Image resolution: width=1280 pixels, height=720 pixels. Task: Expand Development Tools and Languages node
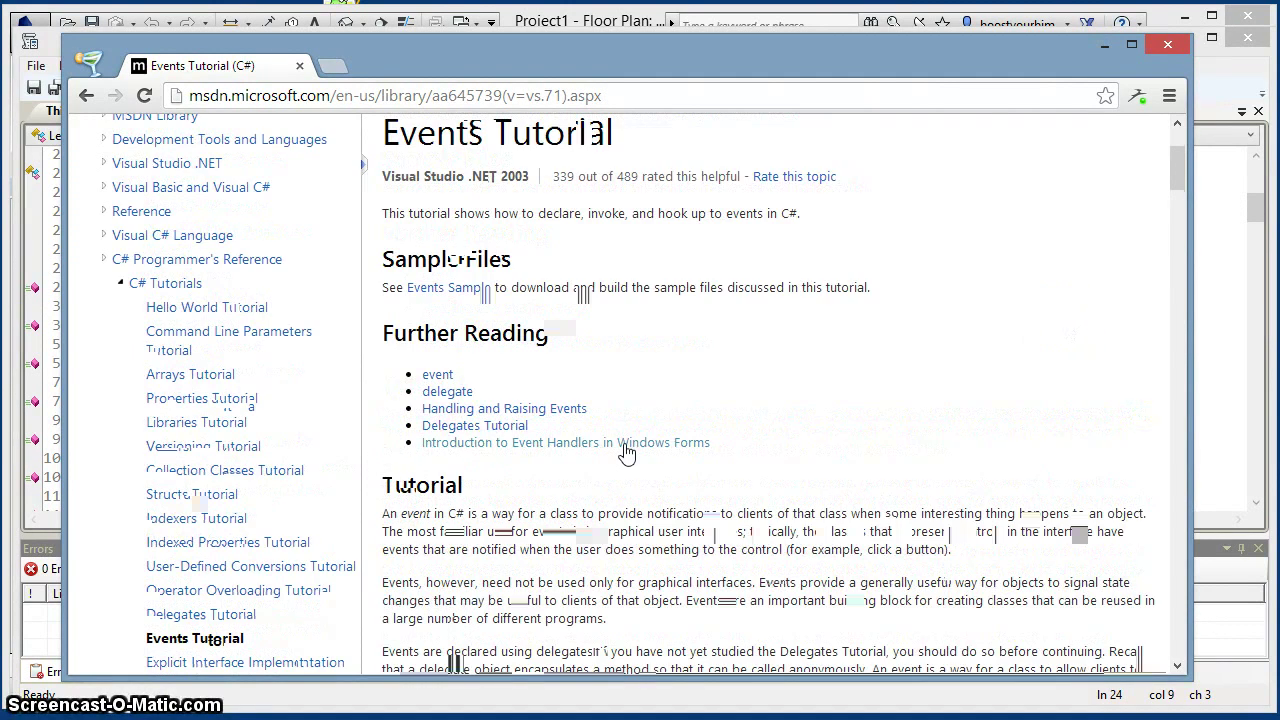pos(103,139)
